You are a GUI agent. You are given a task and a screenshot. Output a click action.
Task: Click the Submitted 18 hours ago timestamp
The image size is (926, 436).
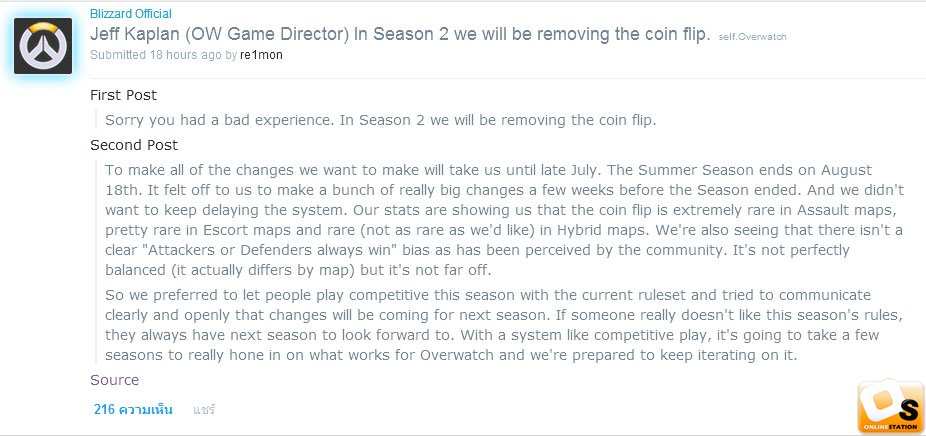point(156,55)
